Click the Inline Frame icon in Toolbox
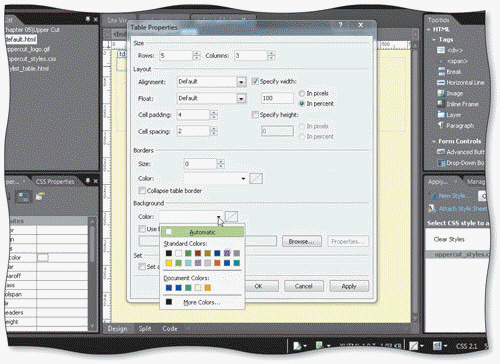Image resolution: width=500 pixels, height=364 pixels. (x=441, y=104)
